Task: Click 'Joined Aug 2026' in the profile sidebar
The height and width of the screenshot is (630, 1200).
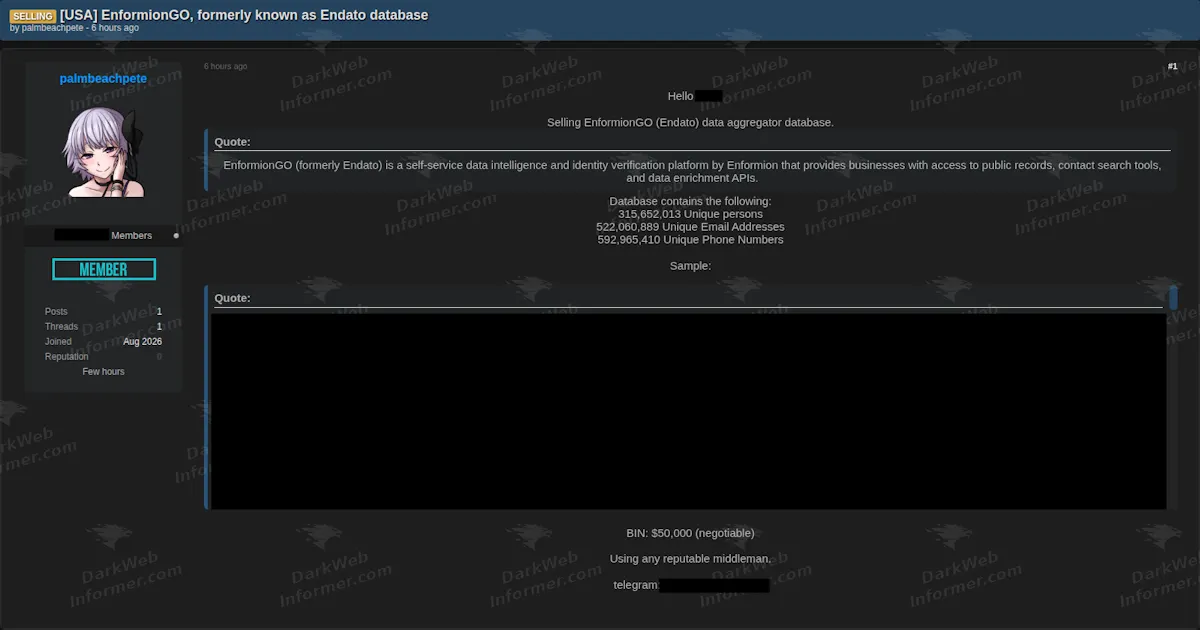Action: point(103,342)
